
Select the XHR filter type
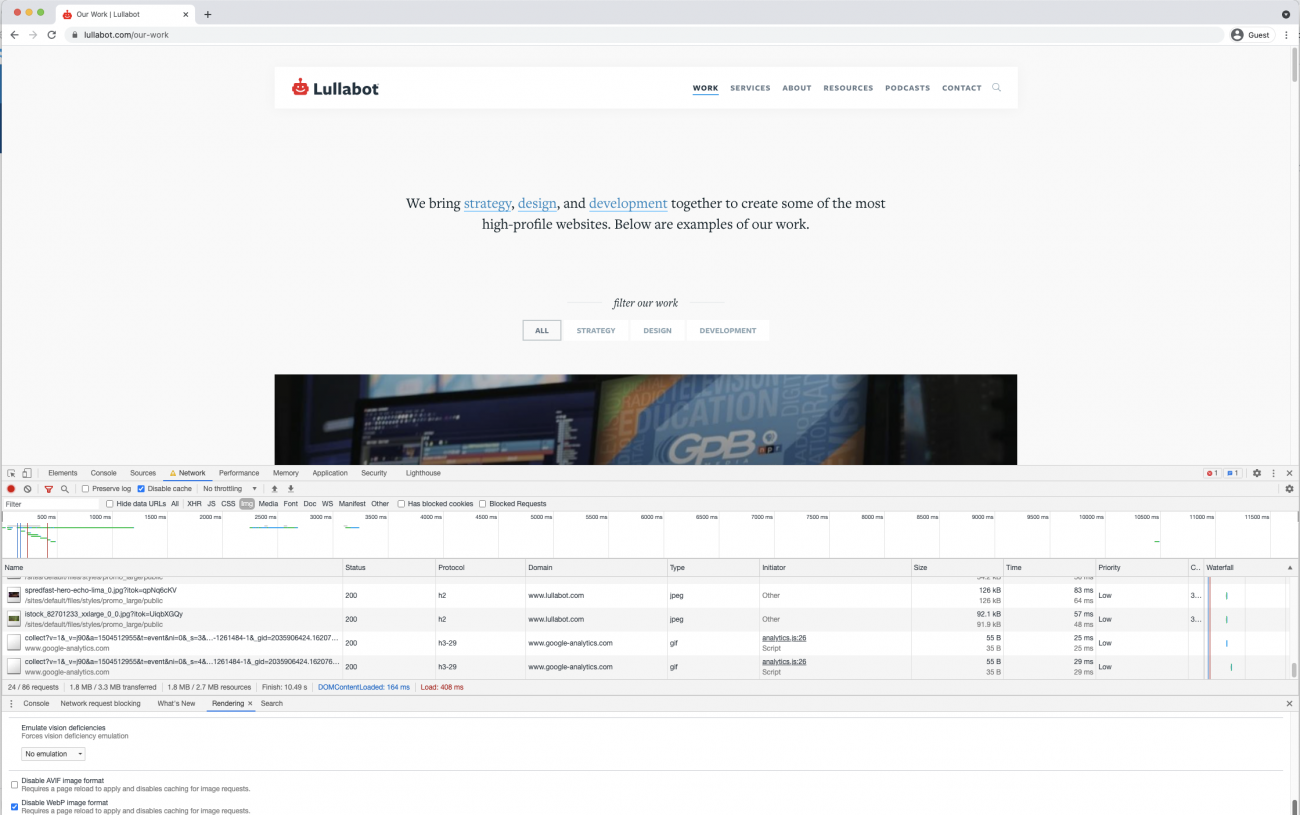pyautogui.click(x=194, y=504)
